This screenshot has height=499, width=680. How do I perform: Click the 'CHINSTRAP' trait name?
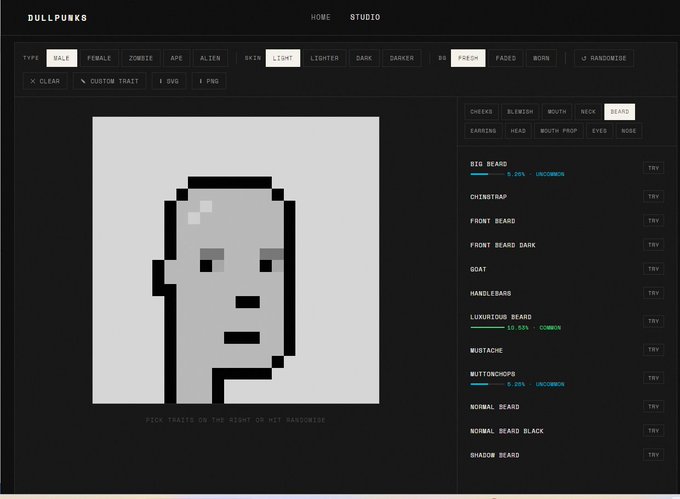point(488,197)
